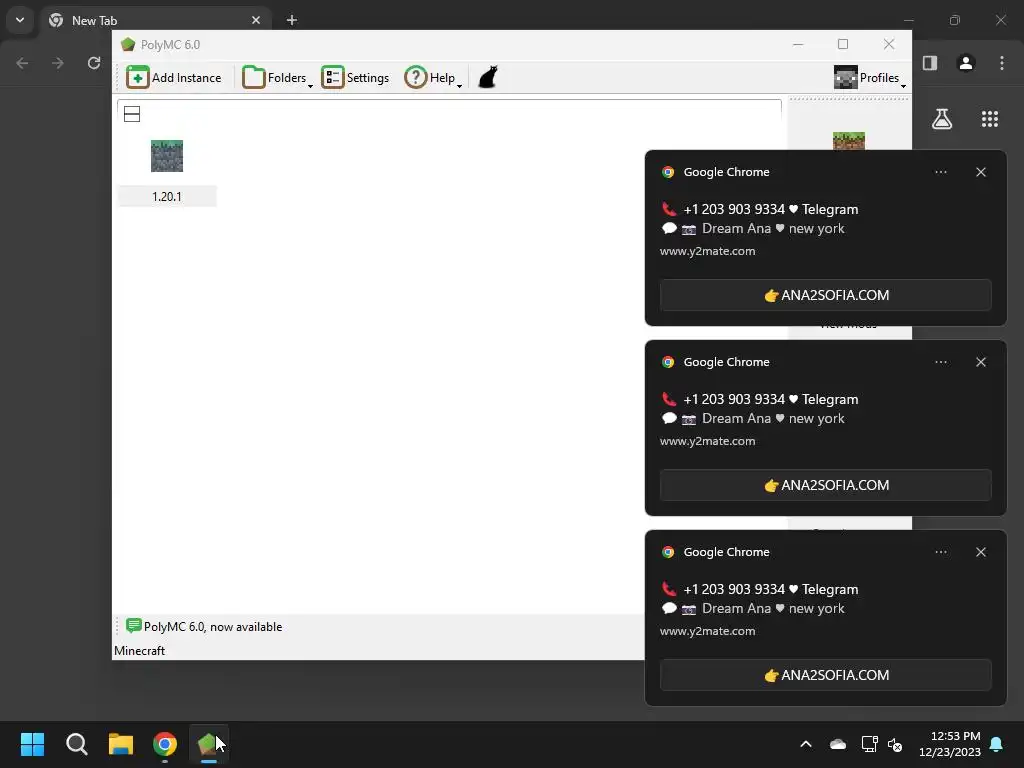Open options of the top Chrome notification
Viewport: 1024px width, 768px height.
coord(940,172)
